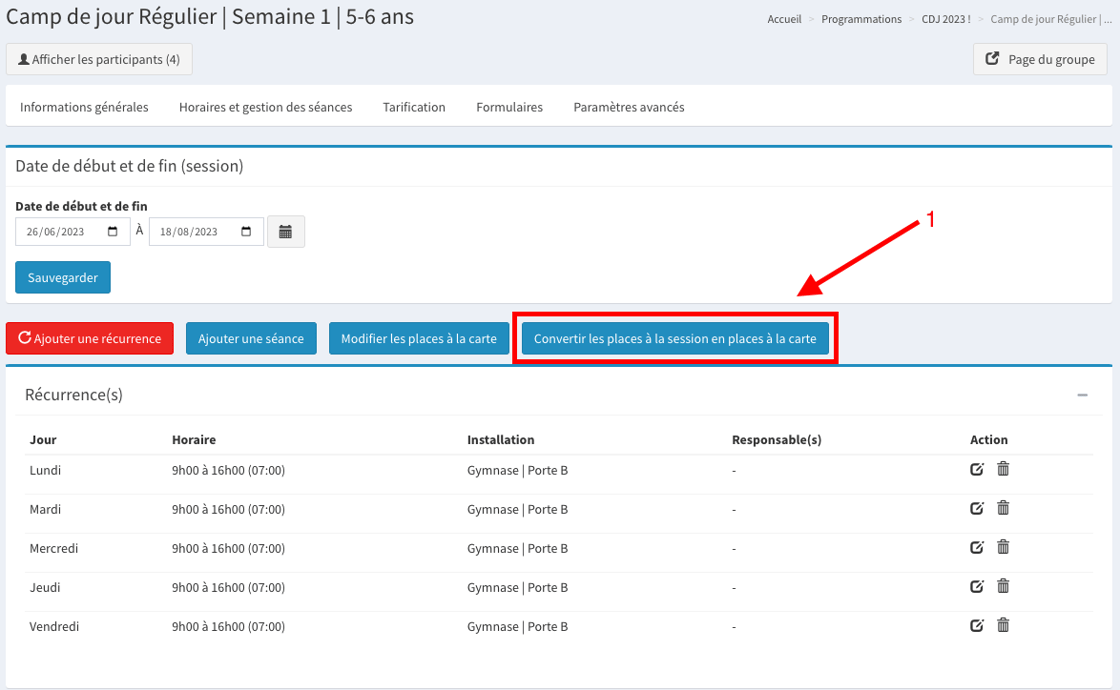Switch to Horaires et gestion des séances tab
The height and width of the screenshot is (690, 1120).
tap(265, 107)
